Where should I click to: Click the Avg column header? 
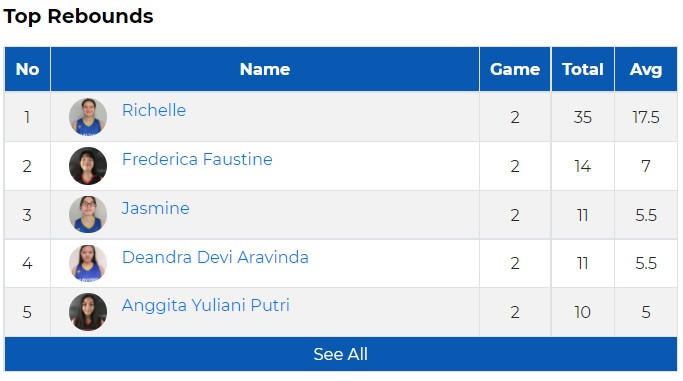click(x=646, y=69)
